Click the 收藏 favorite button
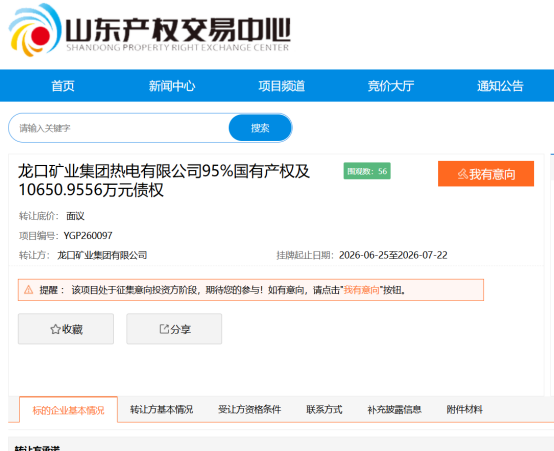Screen dimensions: 554x451 coord(66,329)
